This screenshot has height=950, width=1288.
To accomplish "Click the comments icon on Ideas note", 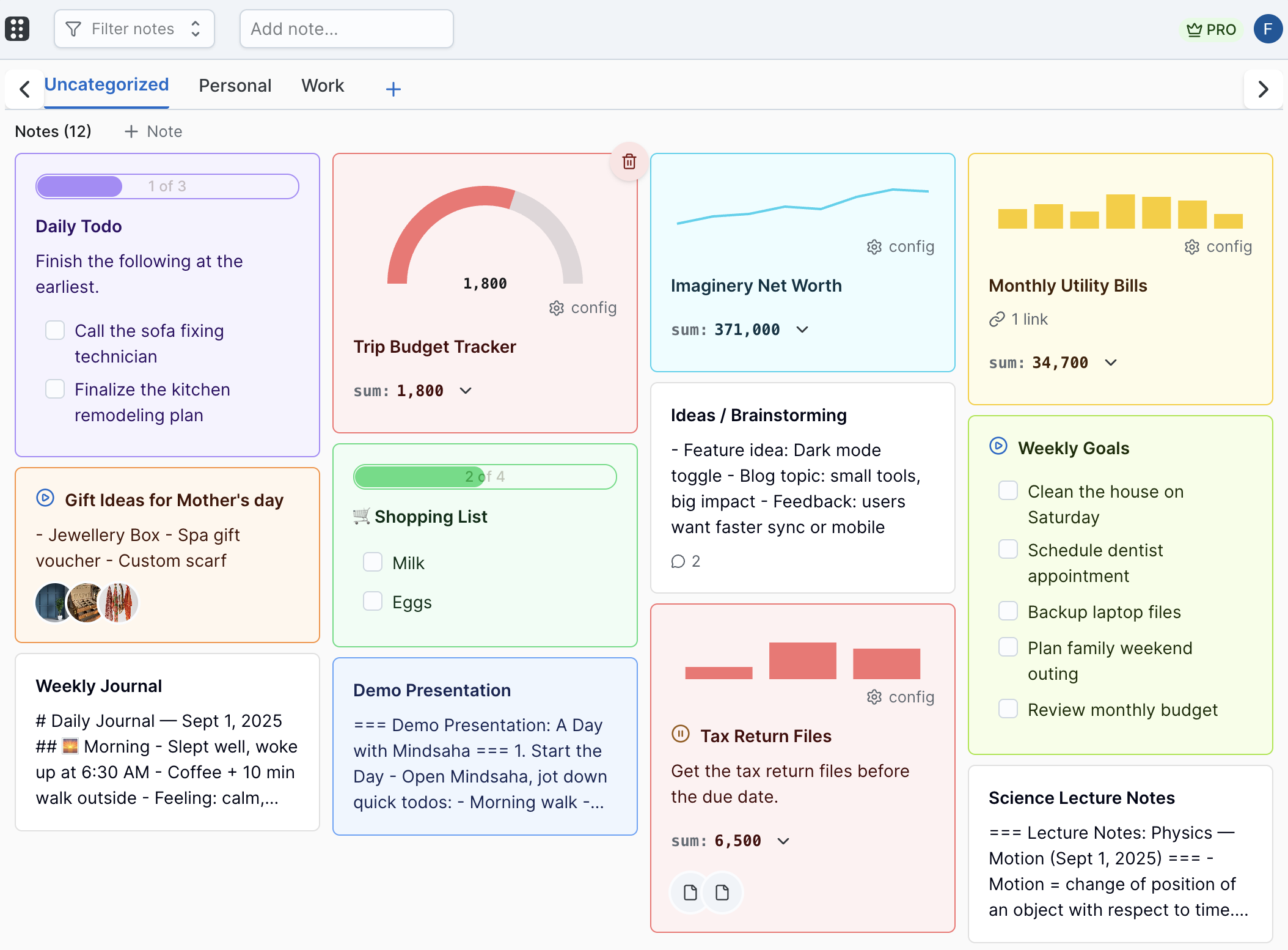I will pos(678,561).
